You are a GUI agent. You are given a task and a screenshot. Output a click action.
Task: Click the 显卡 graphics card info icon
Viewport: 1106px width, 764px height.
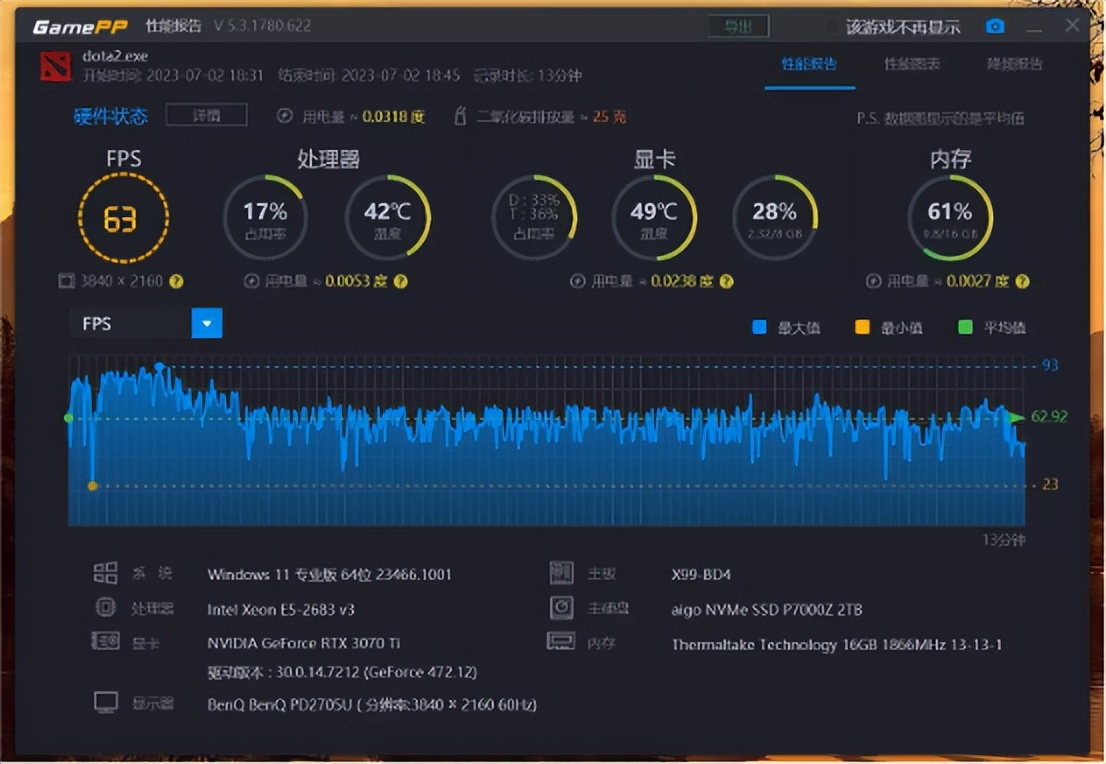(105, 641)
